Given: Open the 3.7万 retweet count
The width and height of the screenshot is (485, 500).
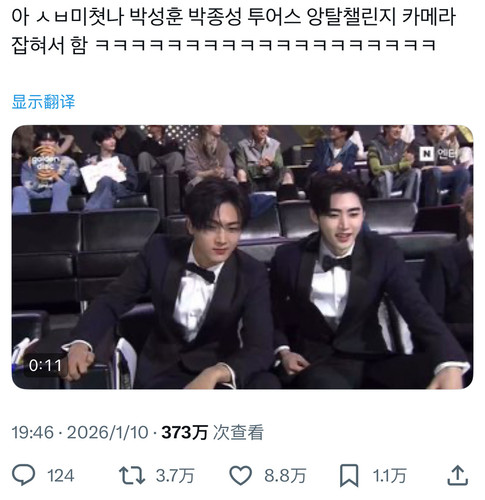Looking at the screenshot, I should click(175, 476).
